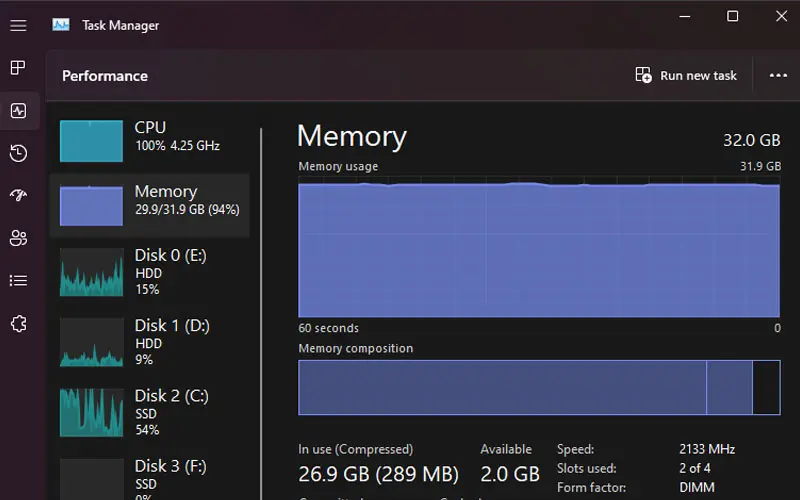Click the free segment of Memory composition
This screenshot has width=800, height=500.
pos(766,387)
